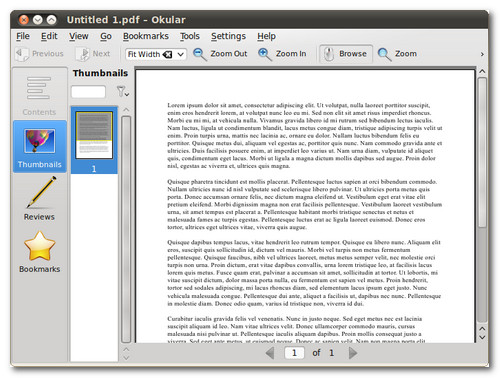Show the Contents outline panel
The width and height of the screenshot is (500, 378).
(39, 95)
